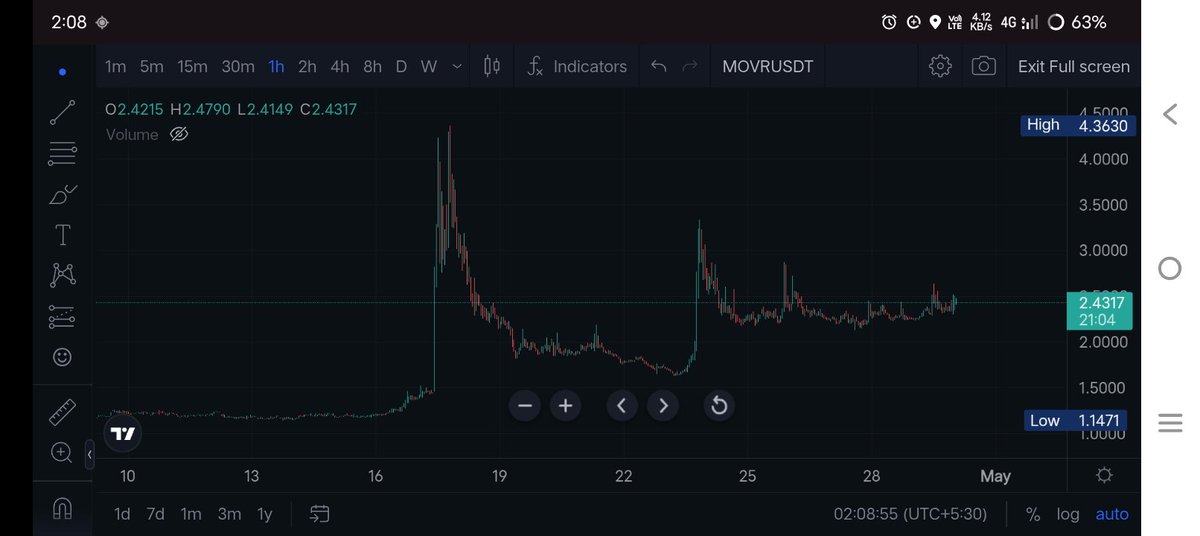
Task: Switch to 1m timeframe
Action: click(x=115, y=67)
